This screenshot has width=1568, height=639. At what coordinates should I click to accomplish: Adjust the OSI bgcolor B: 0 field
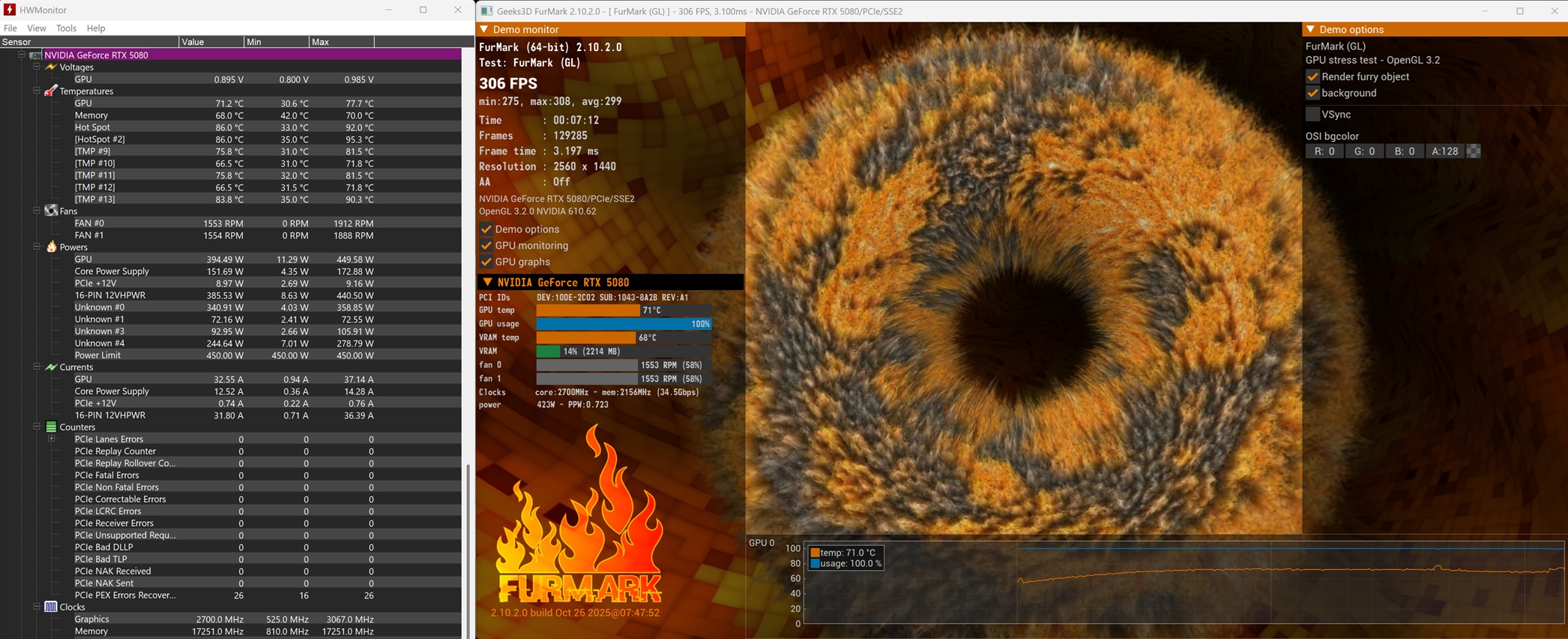coord(1405,151)
